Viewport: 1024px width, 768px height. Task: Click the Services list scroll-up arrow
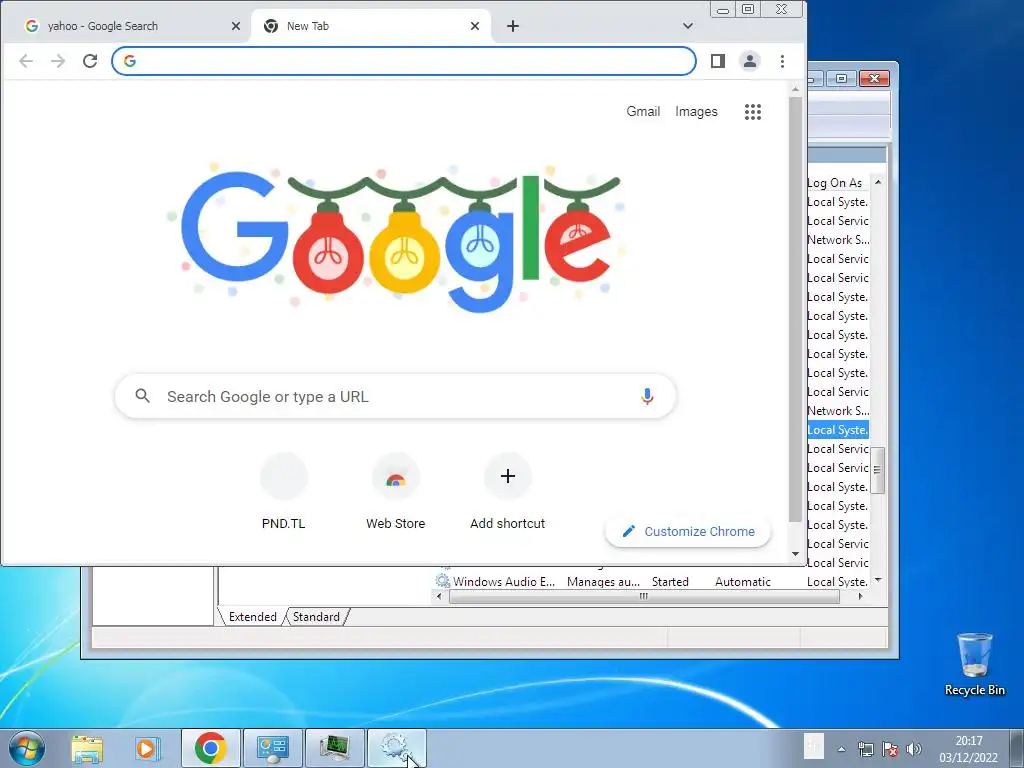pyautogui.click(x=878, y=182)
